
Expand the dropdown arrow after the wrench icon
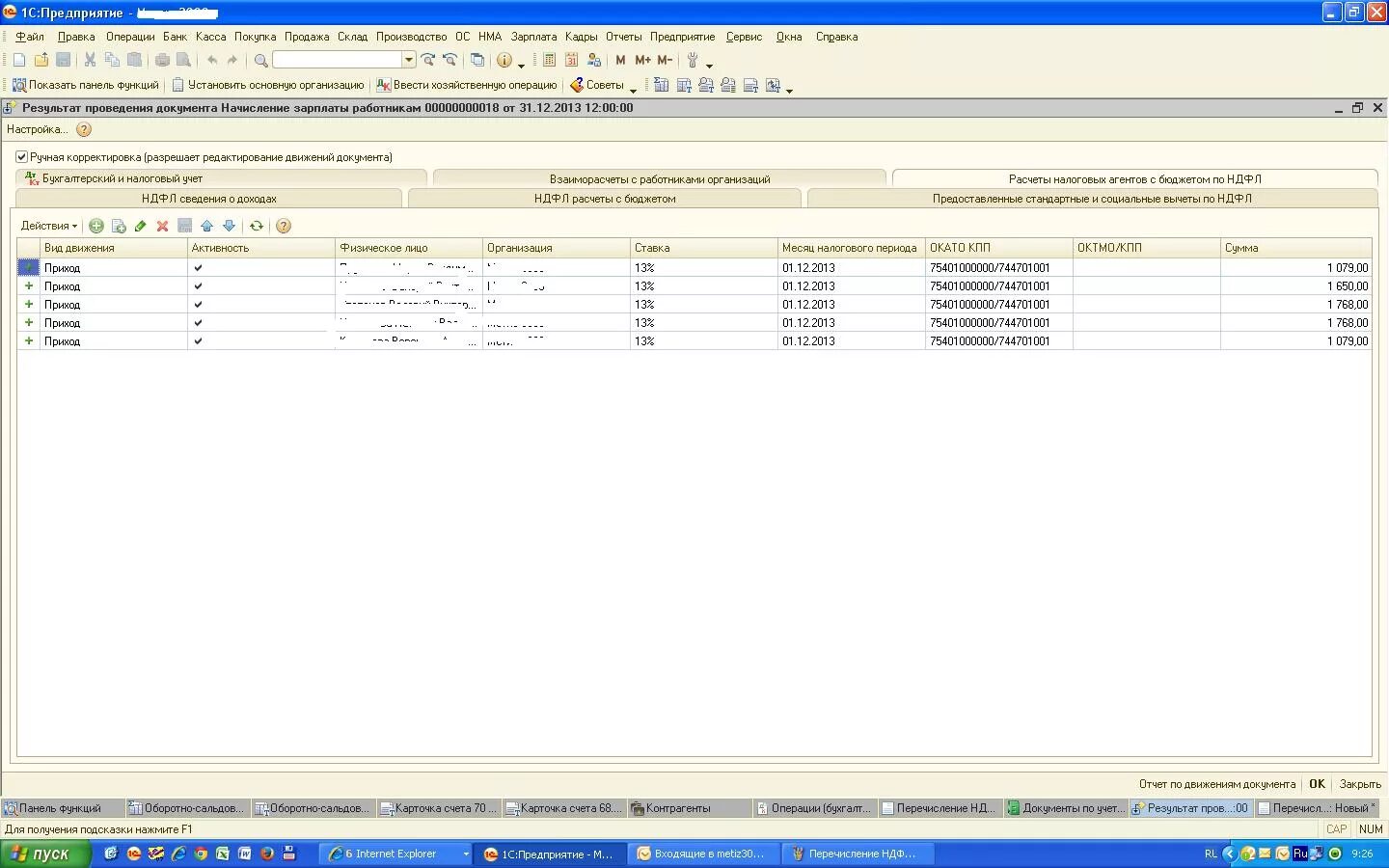(x=709, y=65)
